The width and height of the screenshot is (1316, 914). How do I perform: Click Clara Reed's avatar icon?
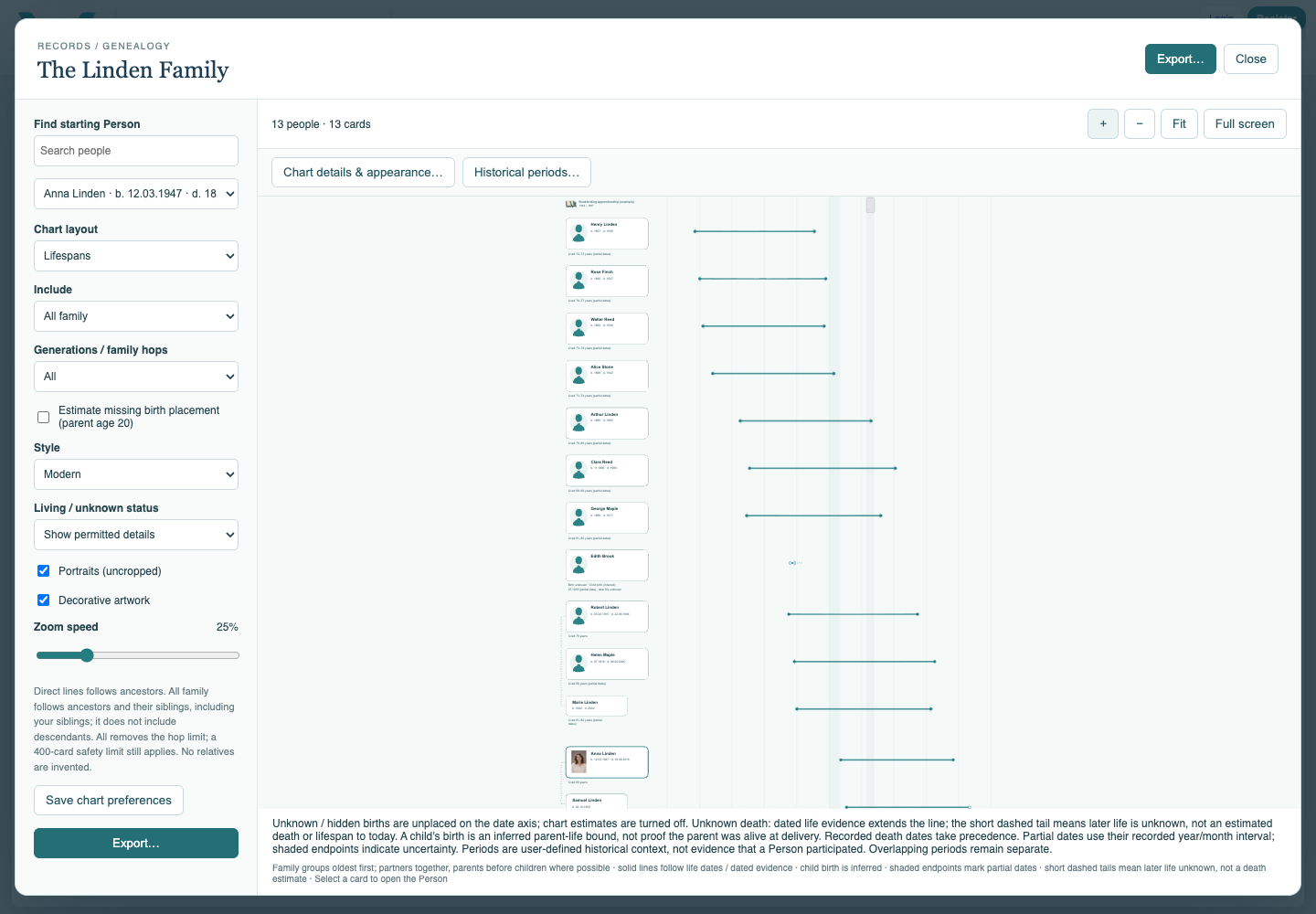[578, 472]
